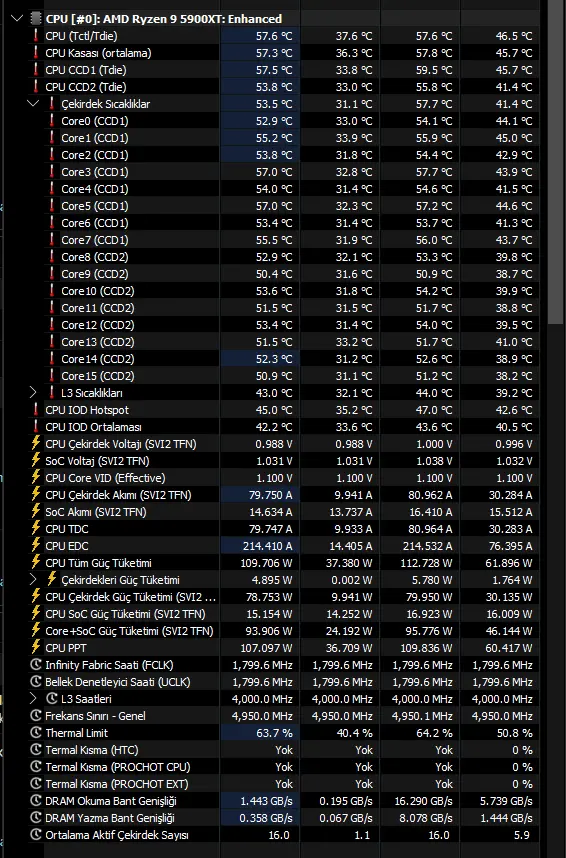
Task: Click the clock icon of Infinity Fabric Saati (FCLK)
Action: click(36, 664)
